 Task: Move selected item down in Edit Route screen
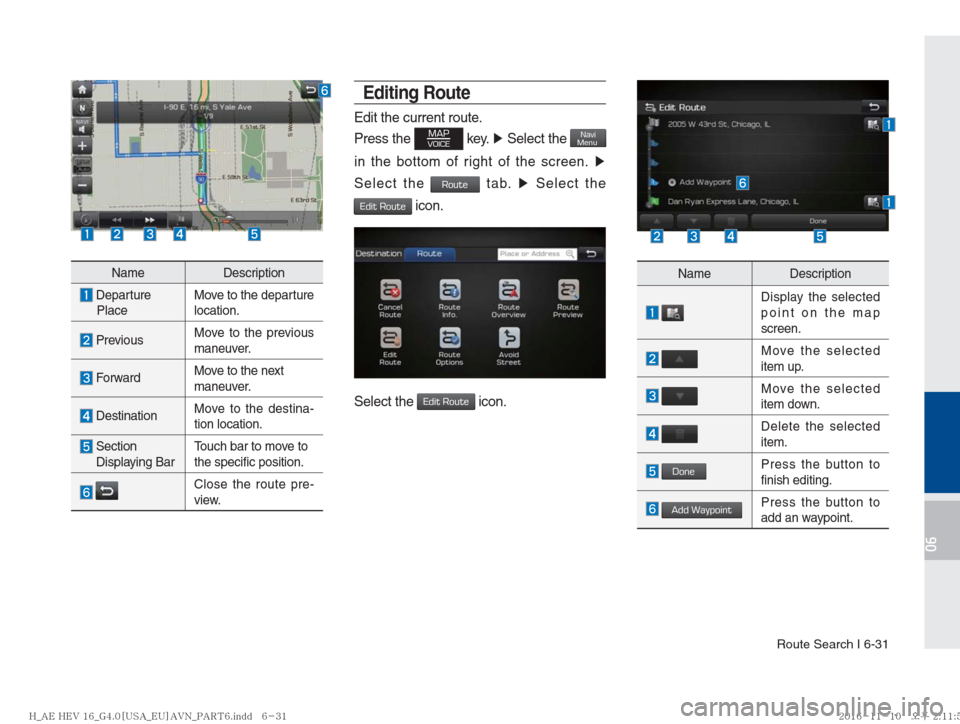click(694, 221)
